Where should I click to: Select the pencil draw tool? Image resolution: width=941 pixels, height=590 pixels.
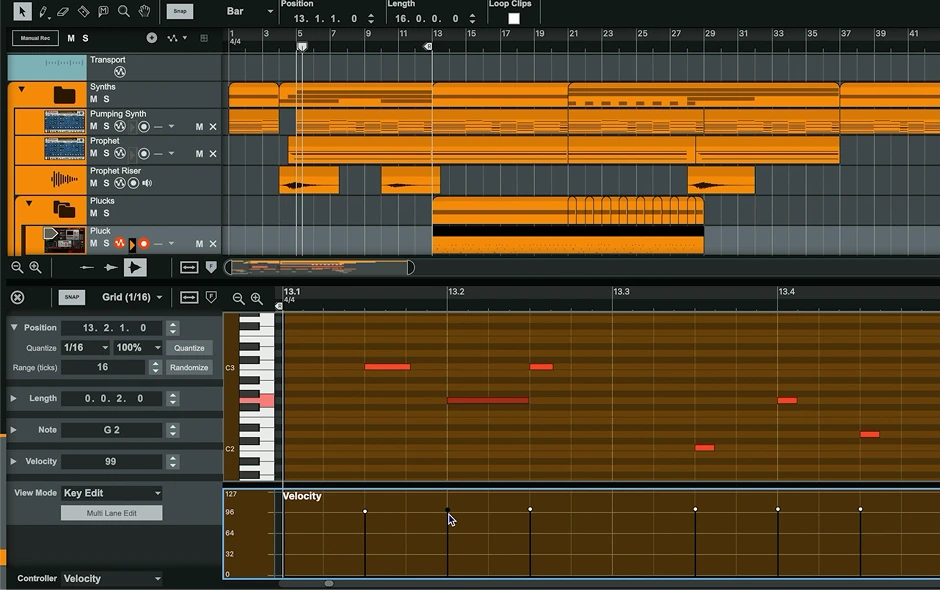tap(43, 11)
